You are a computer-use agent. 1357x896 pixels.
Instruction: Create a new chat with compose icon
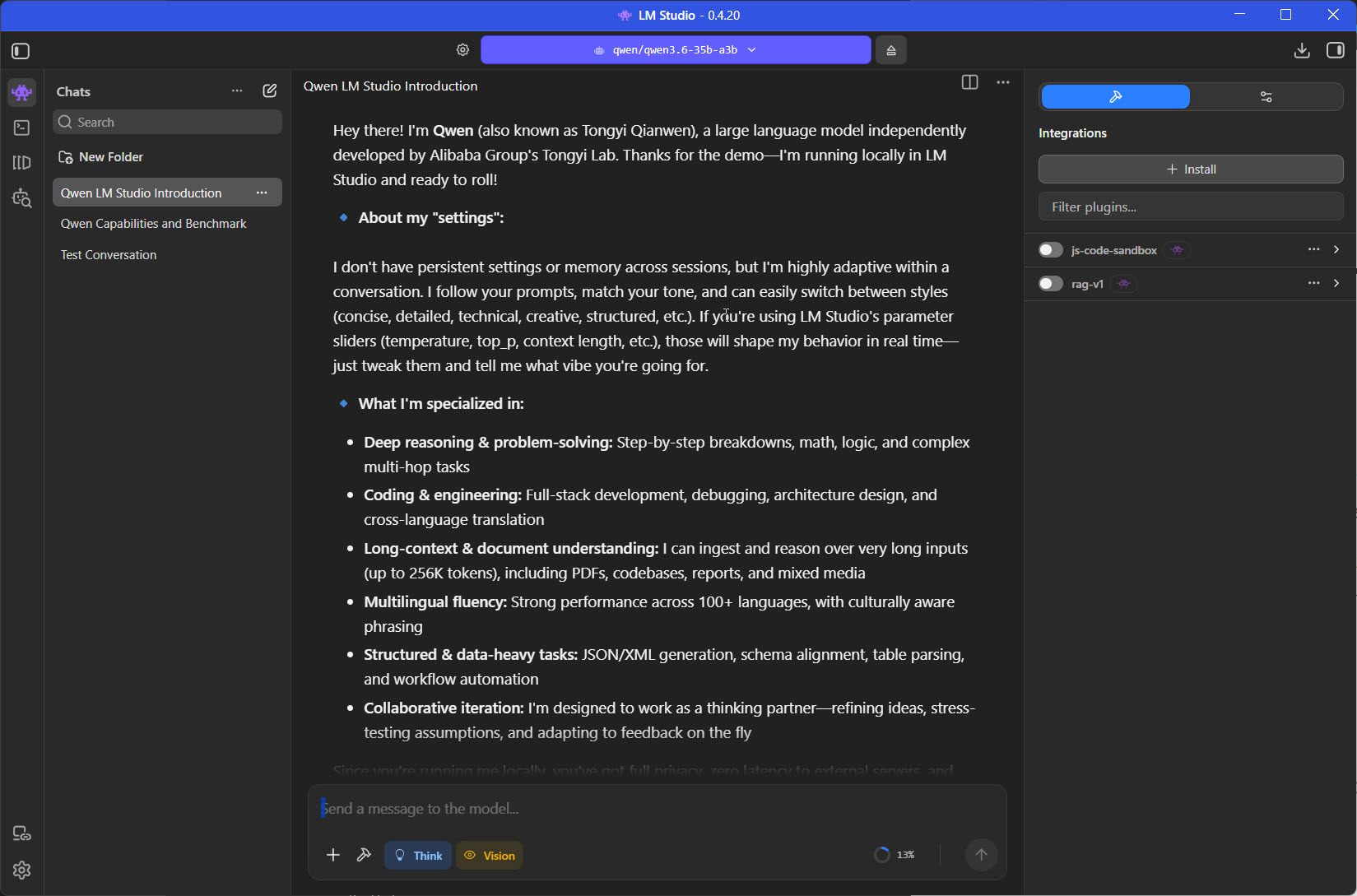click(x=270, y=91)
